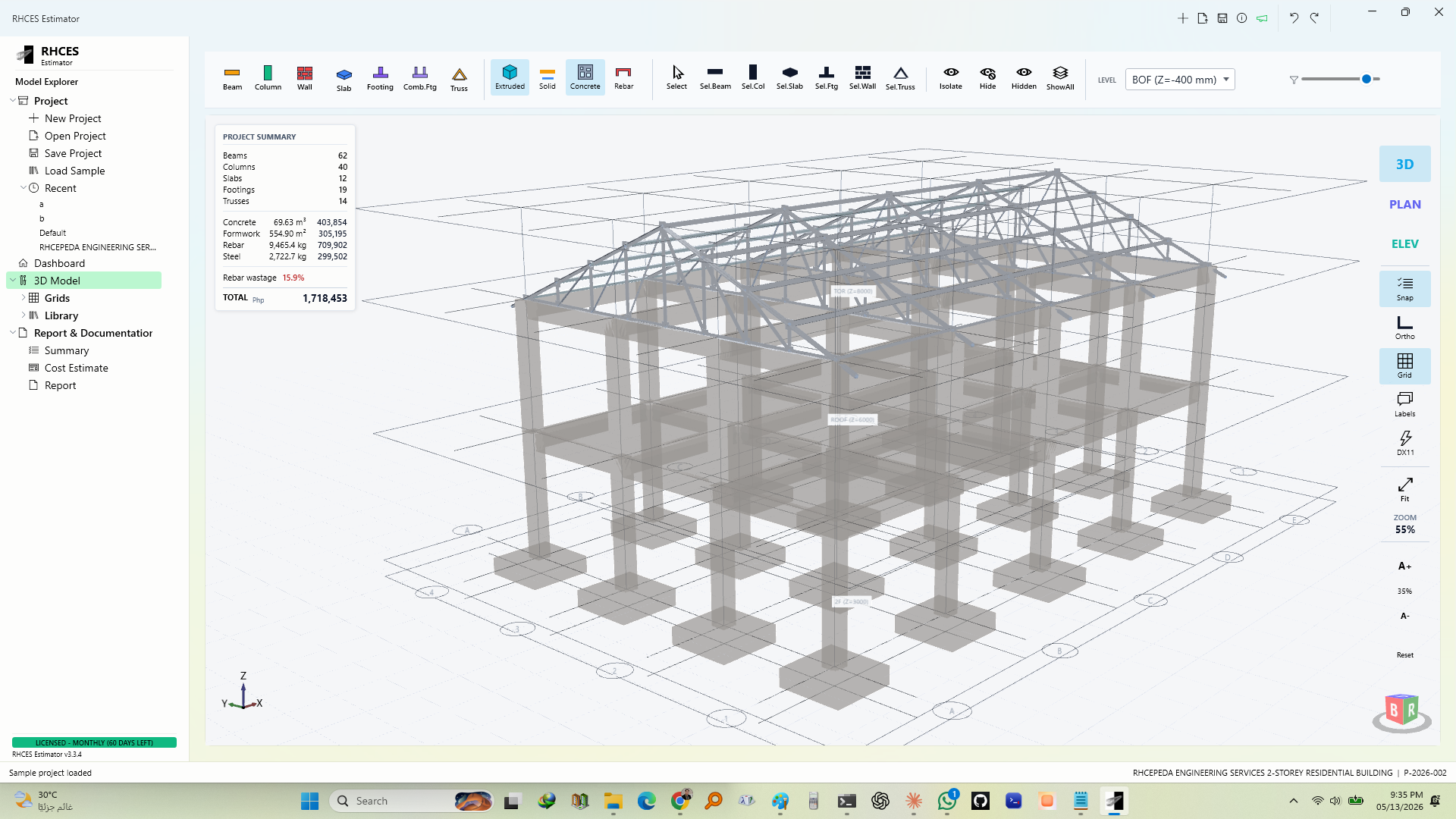This screenshot has width=1456, height=819.
Task: Click the Sel.Wall filter tool
Action: coord(862,78)
